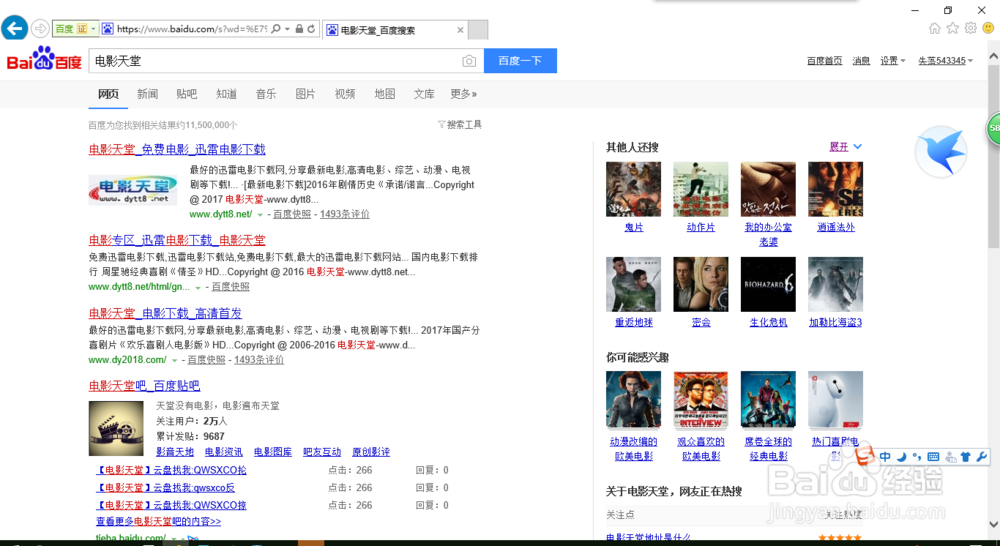Image resolution: width=1000 pixels, height=546 pixels.
Task: Open 百度首页 link
Action: pyautogui.click(x=825, y=61)
